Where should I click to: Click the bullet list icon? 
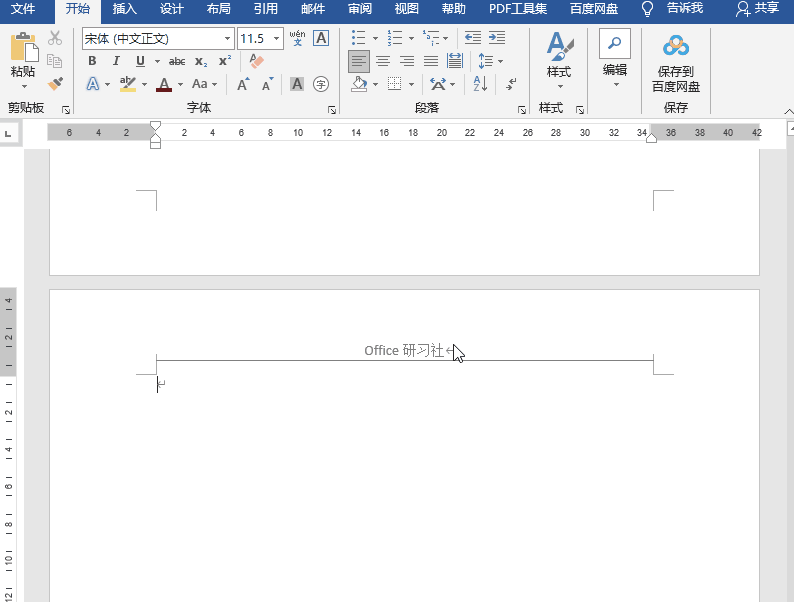pyautogui.click(x=359, y=38)
